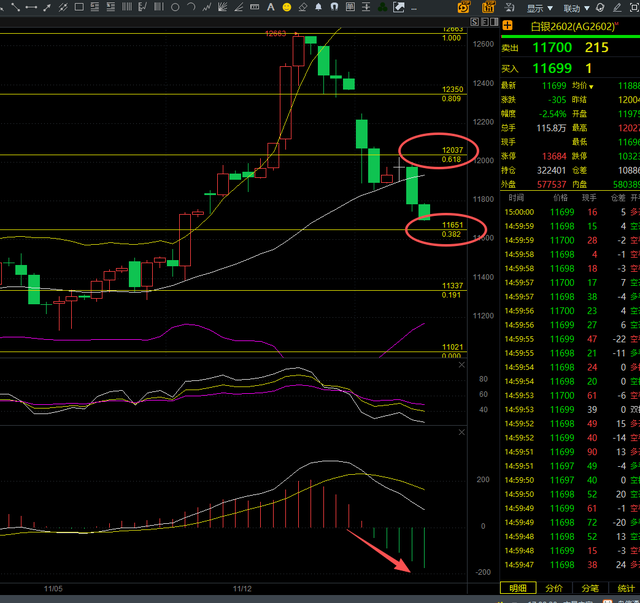Switch to the 分笔 tab
This screenshot has width=640, height=603.
click(590, 588)
